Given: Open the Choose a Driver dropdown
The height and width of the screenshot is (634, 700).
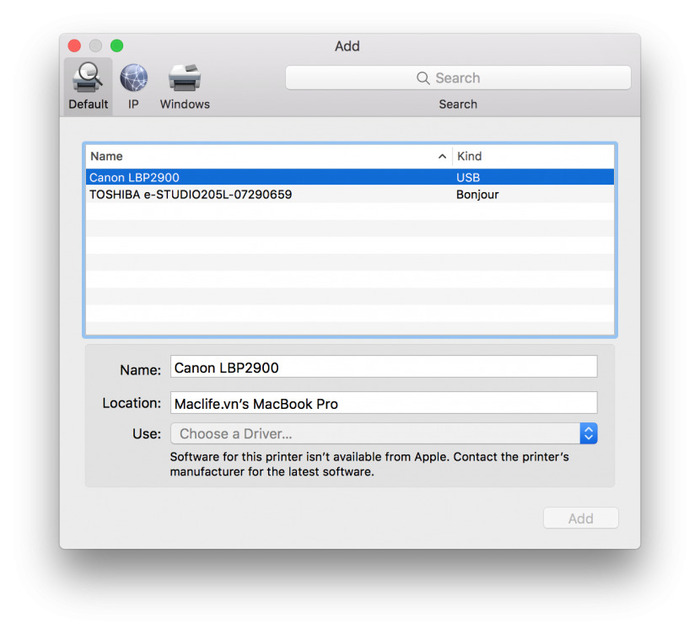Looking at the screenshot, I should (383, 434).
